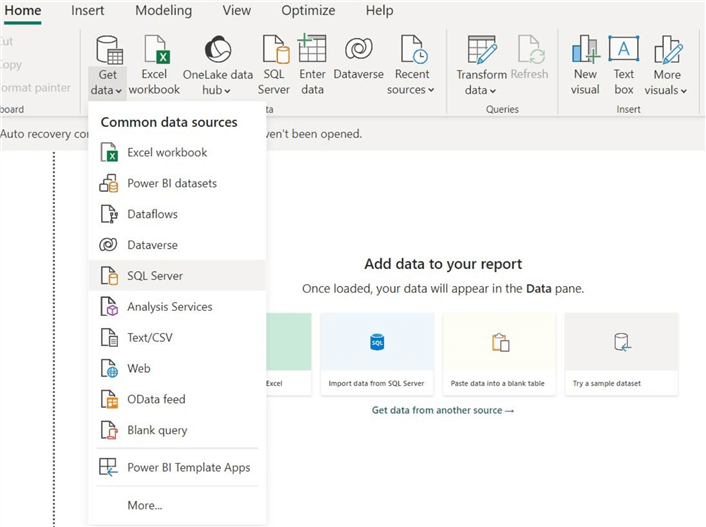Click the Add data to your report heading
Screen dimensions: 706x527
point(443,264)
